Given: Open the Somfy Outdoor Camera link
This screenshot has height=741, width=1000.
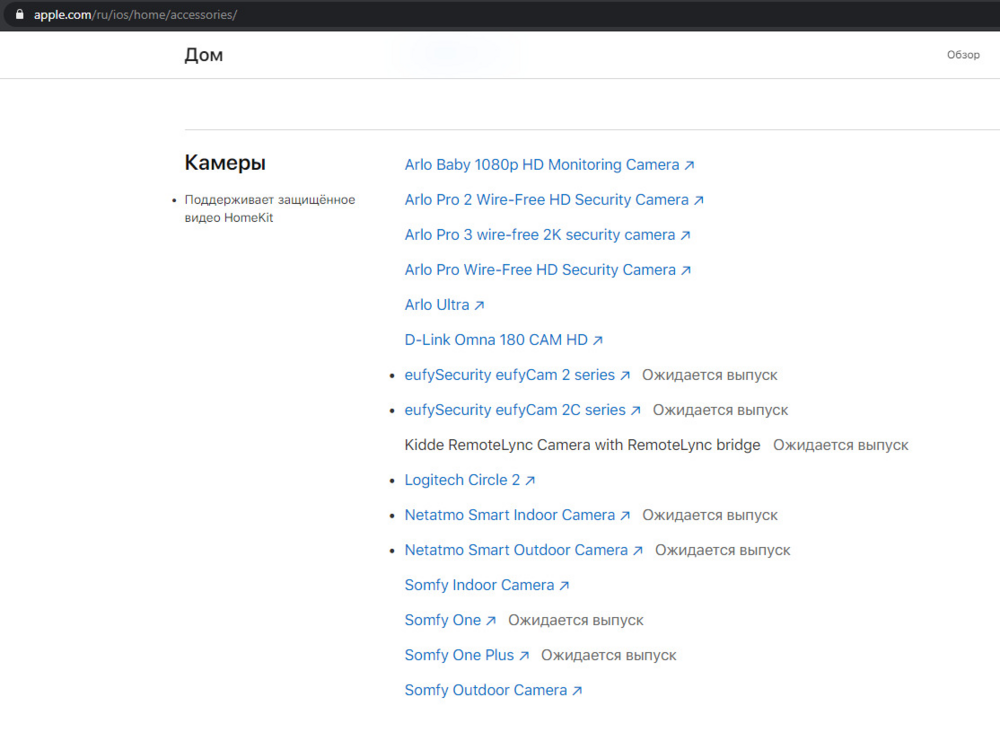Looking at the screenshot, I should click(x=493, y=691).
